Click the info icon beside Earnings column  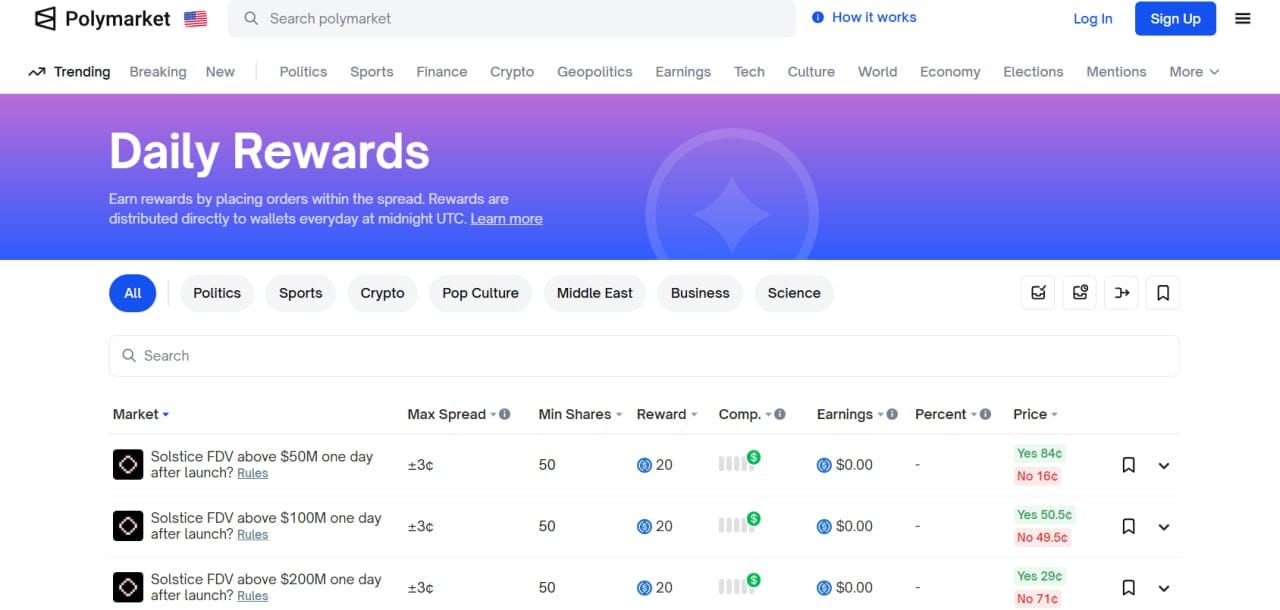point(892,414)
